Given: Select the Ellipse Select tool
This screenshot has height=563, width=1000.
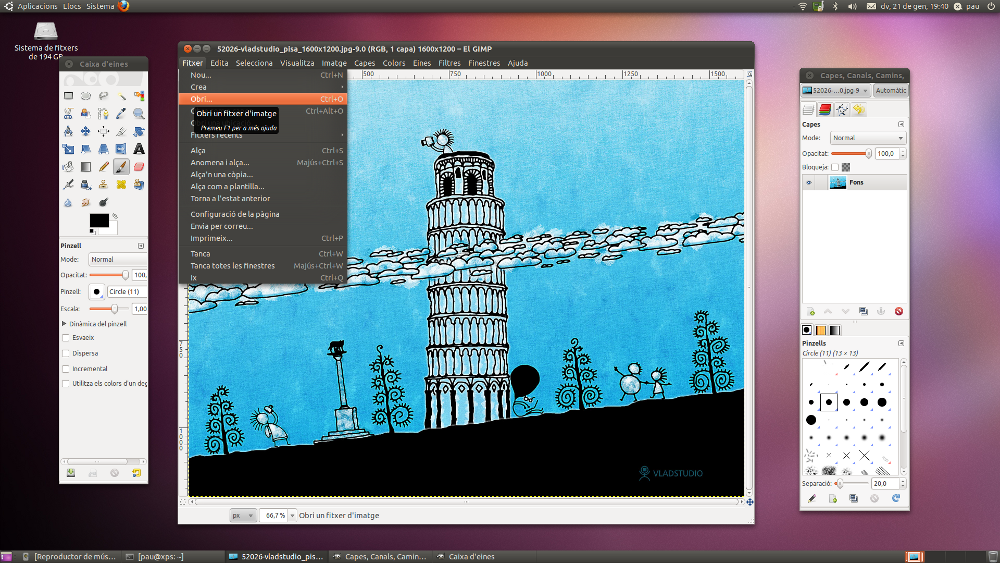Looking at the screenshot, I should [x=85, y=96].
